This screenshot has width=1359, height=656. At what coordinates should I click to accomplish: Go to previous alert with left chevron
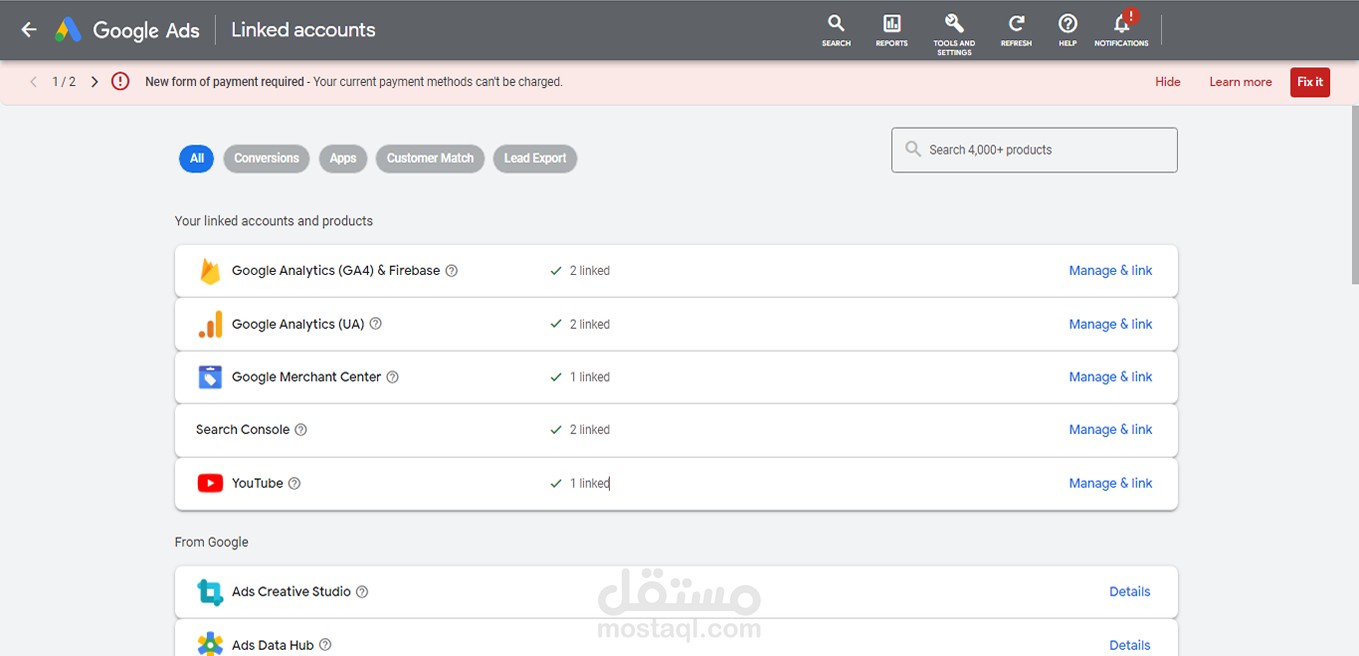(33, 82)
